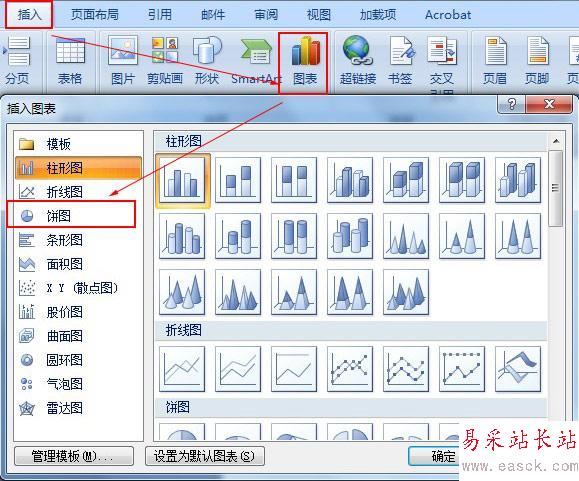The width and height of the screenshot is (579, 481).
Task: Choose the clustered cylinder chart thumbnail
Action: click(x=182, y=236)
